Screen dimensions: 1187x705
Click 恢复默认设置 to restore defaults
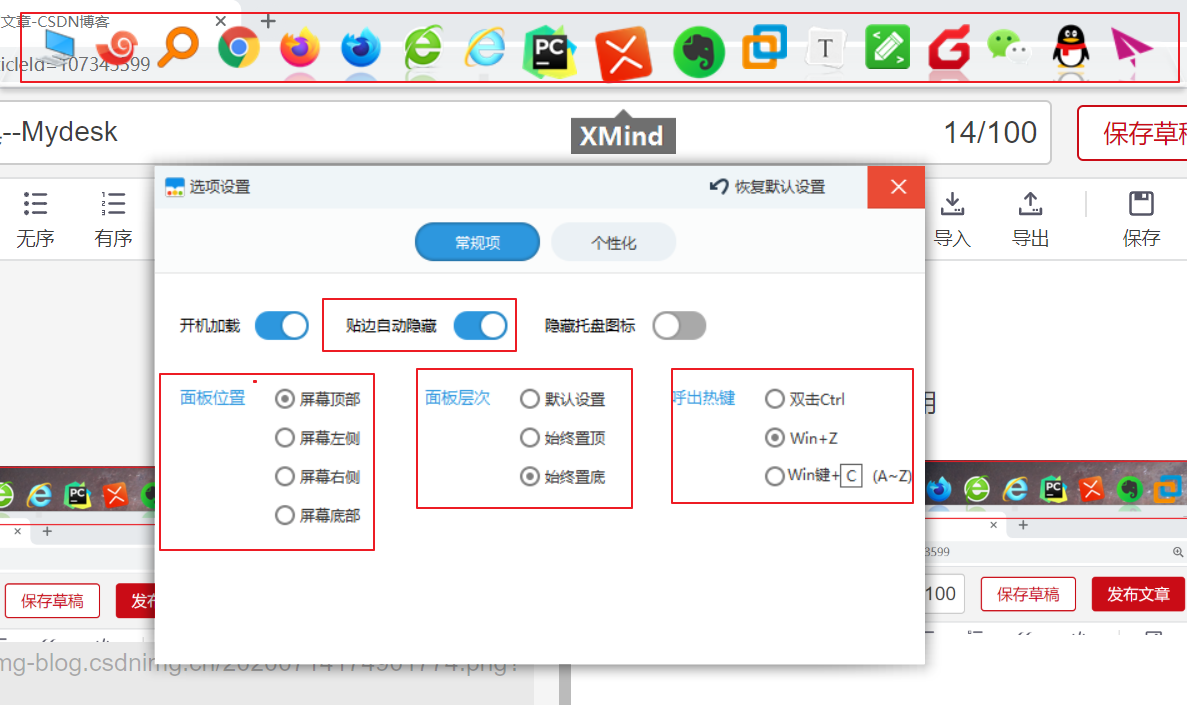point(767,186)
